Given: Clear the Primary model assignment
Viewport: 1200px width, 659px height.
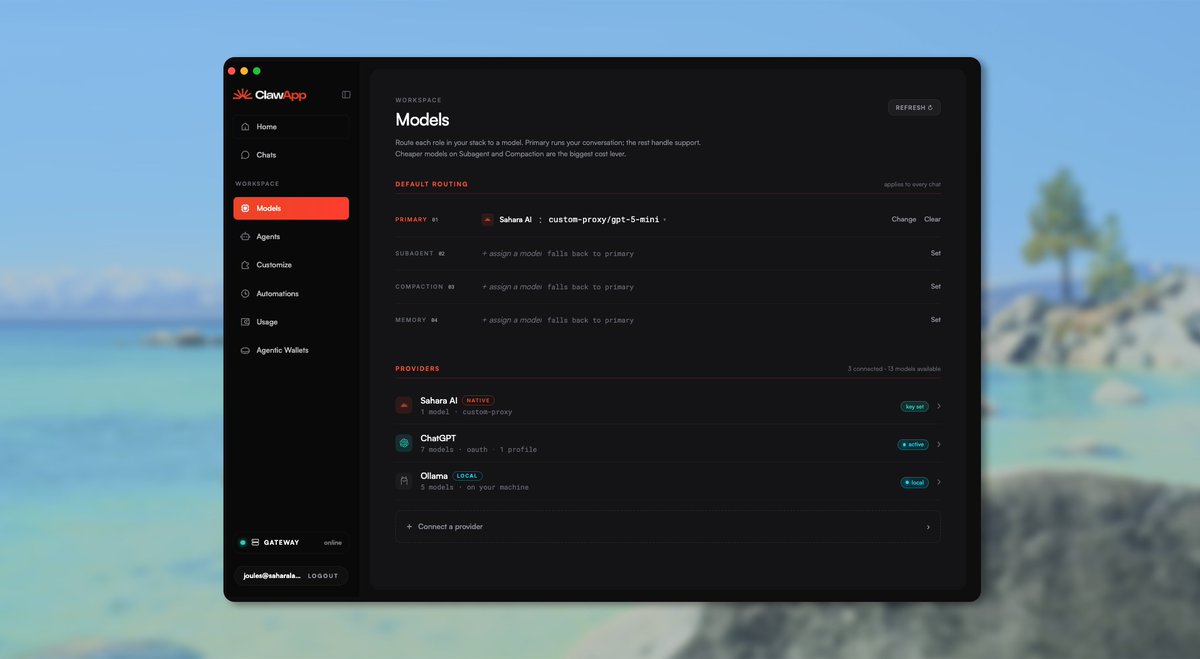Looking at the screenshot, I should pos(932,219).
